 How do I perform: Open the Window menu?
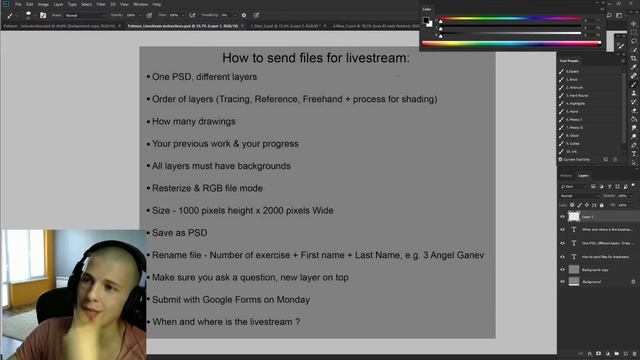pyautogui.click(x=140, y=4)
